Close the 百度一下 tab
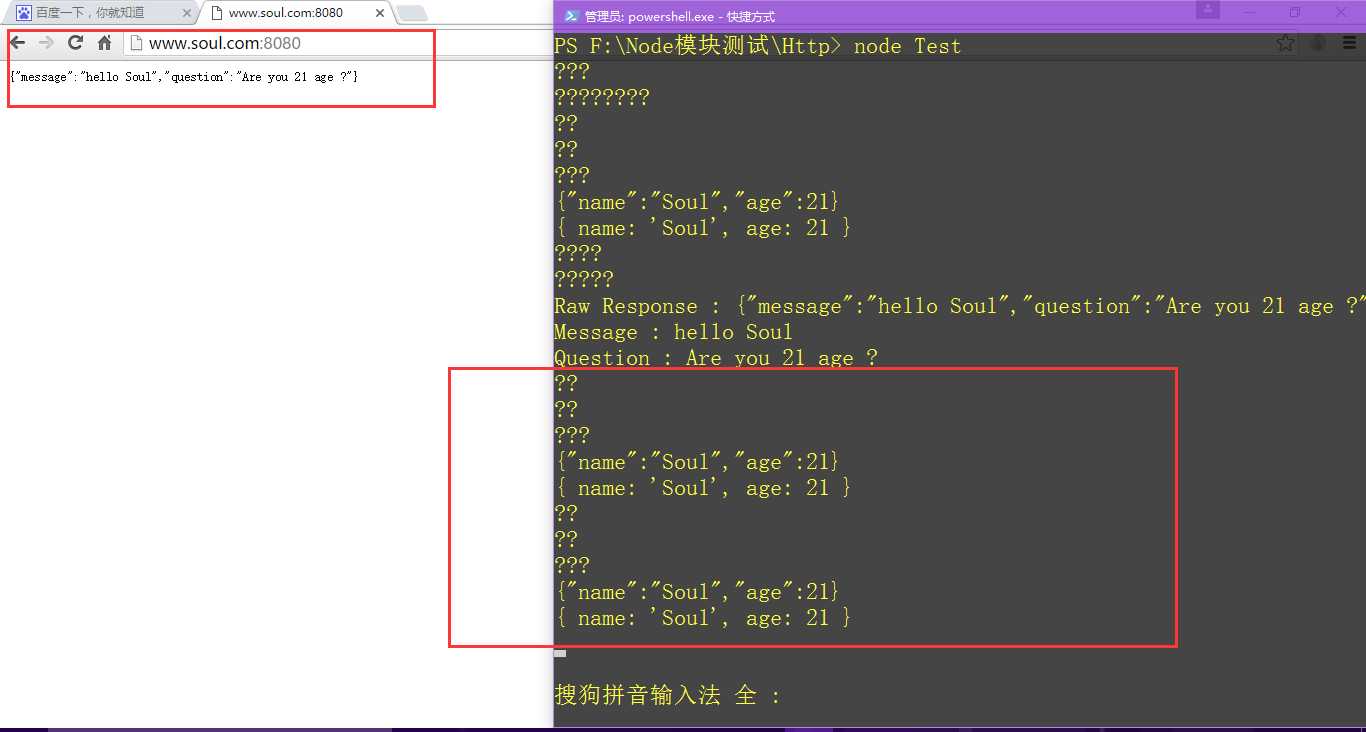The image size is (1366, 732). click(186, 13)
